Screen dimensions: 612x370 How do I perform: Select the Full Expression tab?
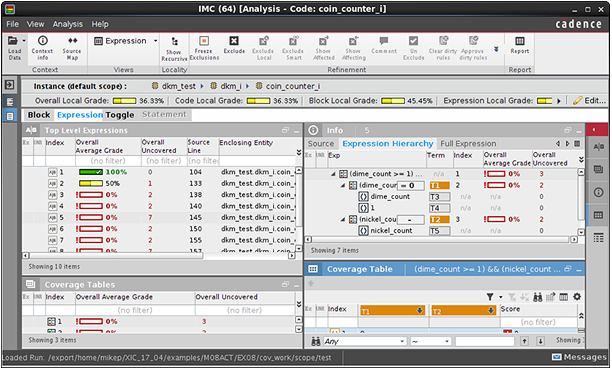click(x=468, y=144)
